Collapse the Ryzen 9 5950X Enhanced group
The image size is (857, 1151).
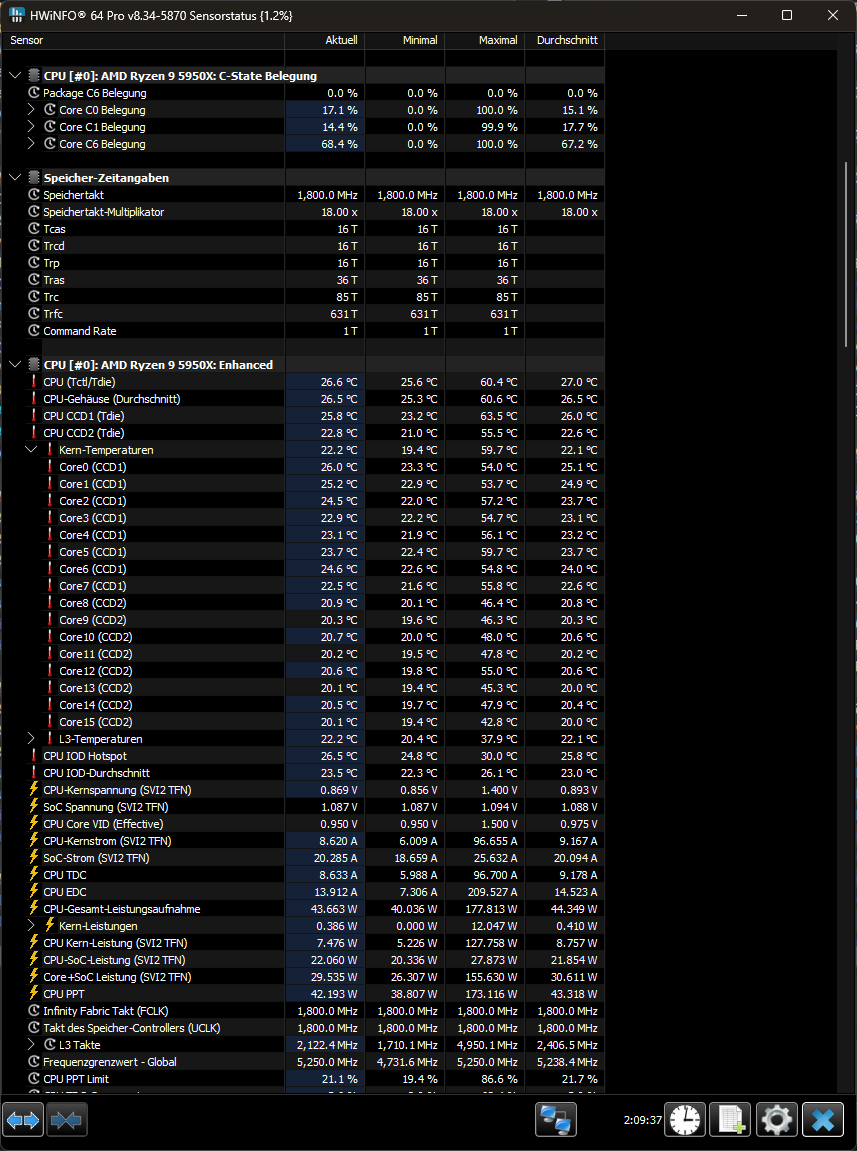pos(15,365)
